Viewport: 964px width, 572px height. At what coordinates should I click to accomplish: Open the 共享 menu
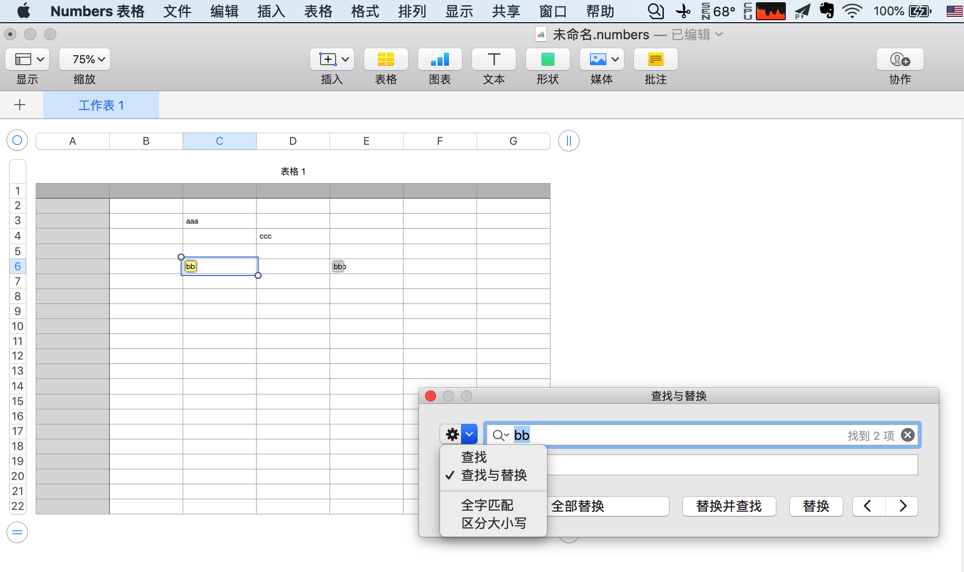tap(506, 11)
